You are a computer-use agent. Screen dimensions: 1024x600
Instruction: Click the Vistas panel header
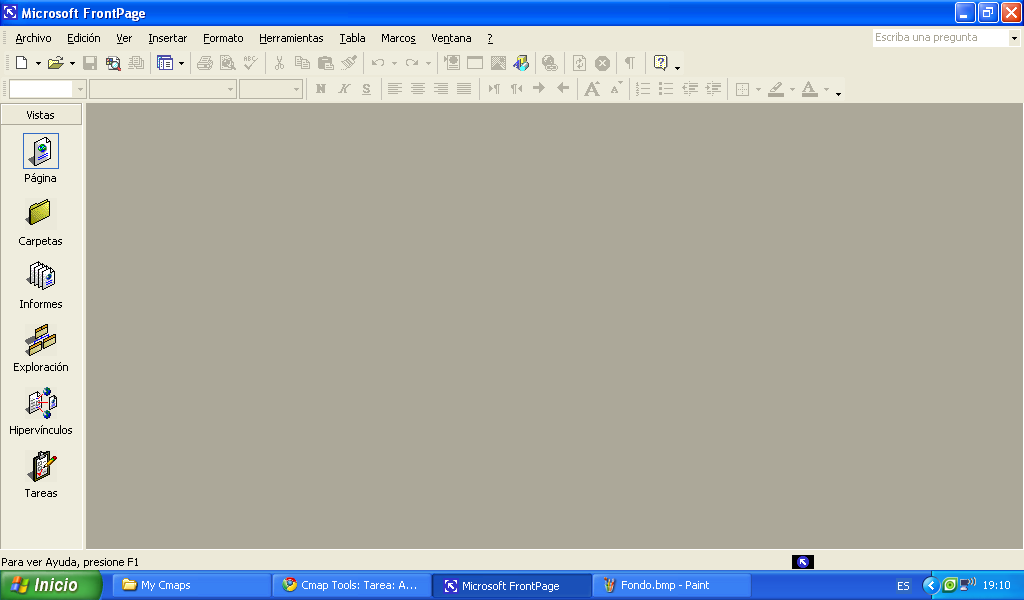40,115
